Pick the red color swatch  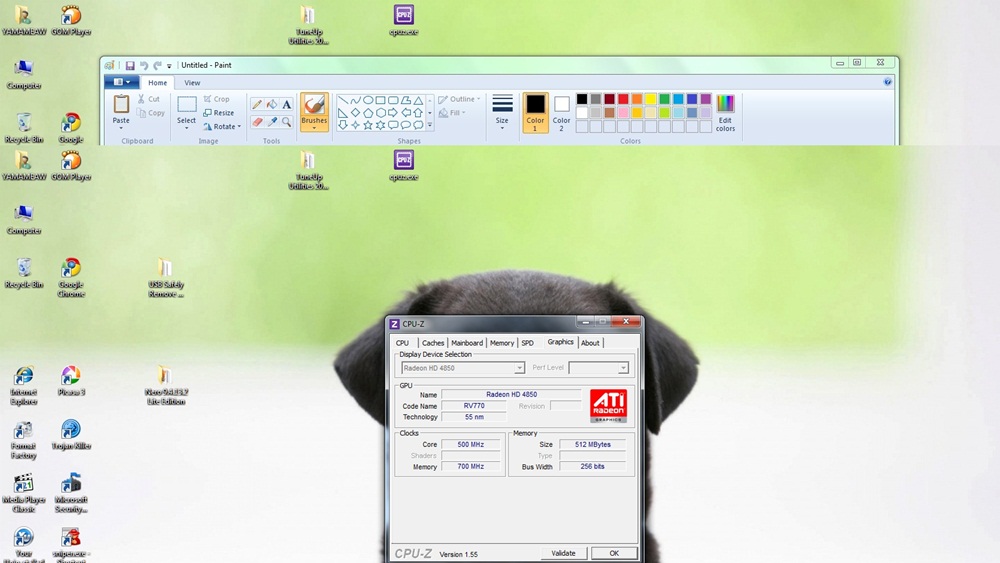pyautogui.click(x=623, y=99)
